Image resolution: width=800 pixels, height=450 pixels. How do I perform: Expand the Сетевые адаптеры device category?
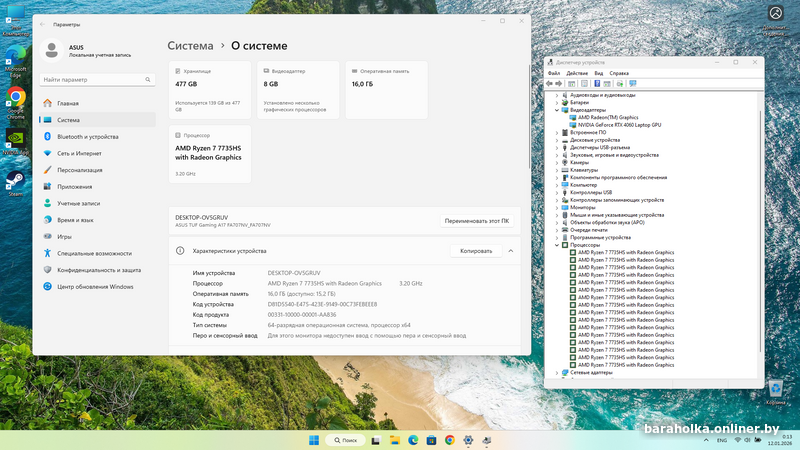[x=557, y=372]
